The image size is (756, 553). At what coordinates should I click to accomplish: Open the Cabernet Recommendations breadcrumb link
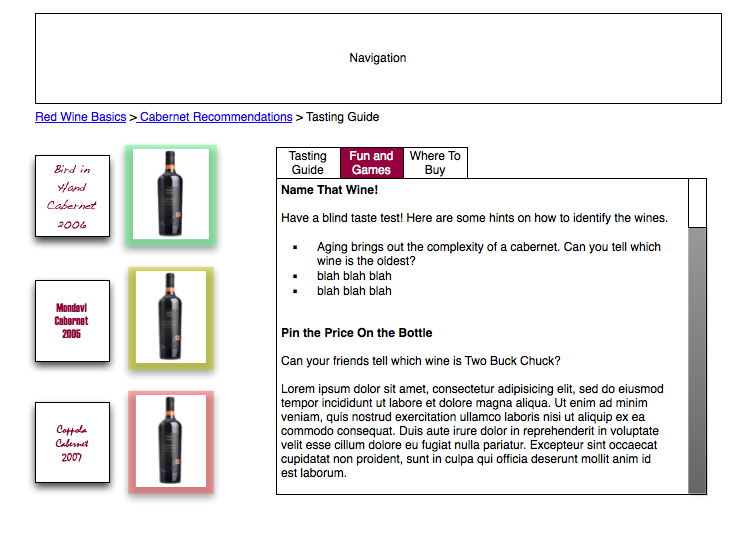pos(216,117)
